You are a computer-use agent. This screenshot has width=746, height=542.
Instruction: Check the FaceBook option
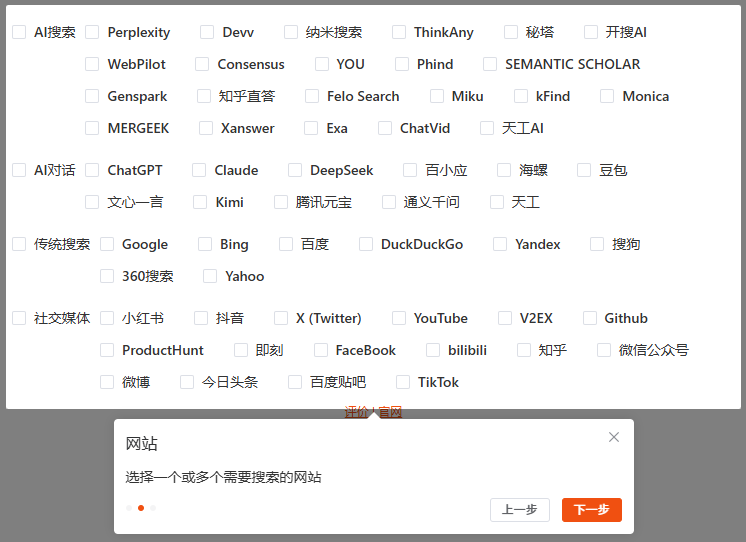tap(321, 350)
